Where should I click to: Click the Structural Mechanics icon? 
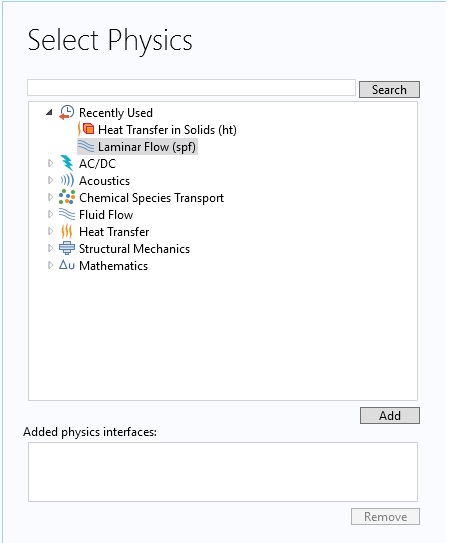(x=67, y=248)
